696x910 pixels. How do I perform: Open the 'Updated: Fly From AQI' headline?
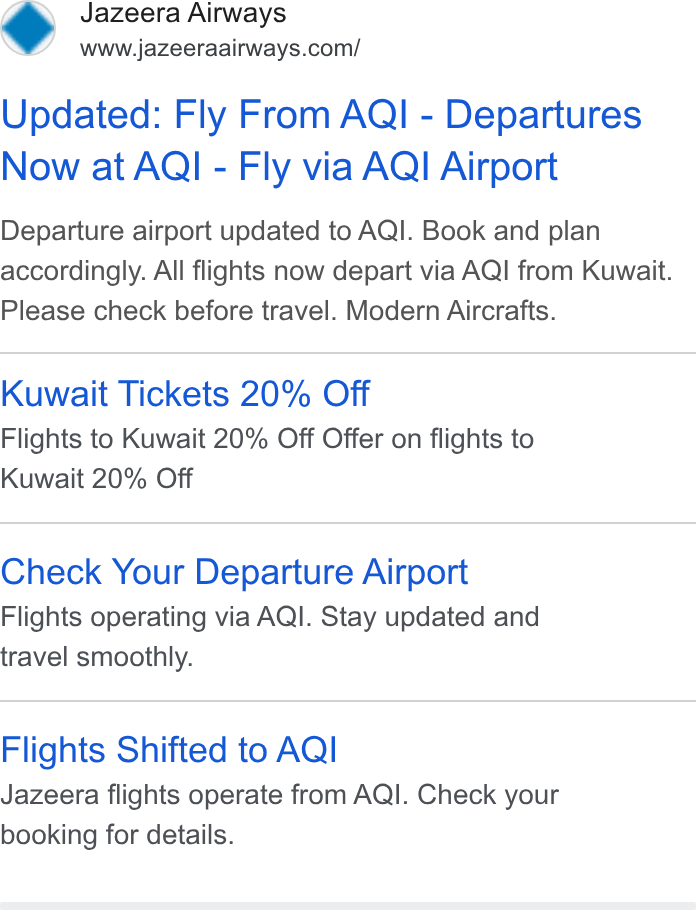[x=205, y=114]
